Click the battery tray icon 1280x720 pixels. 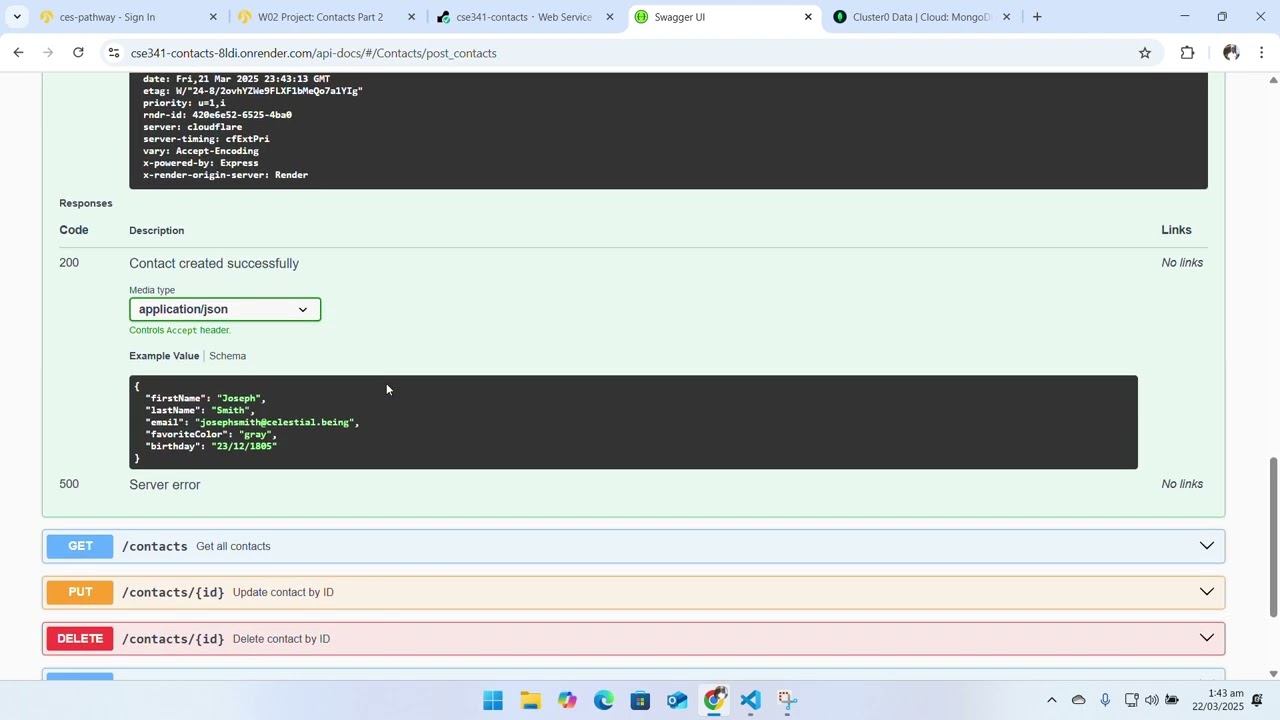pos(1172,700)
